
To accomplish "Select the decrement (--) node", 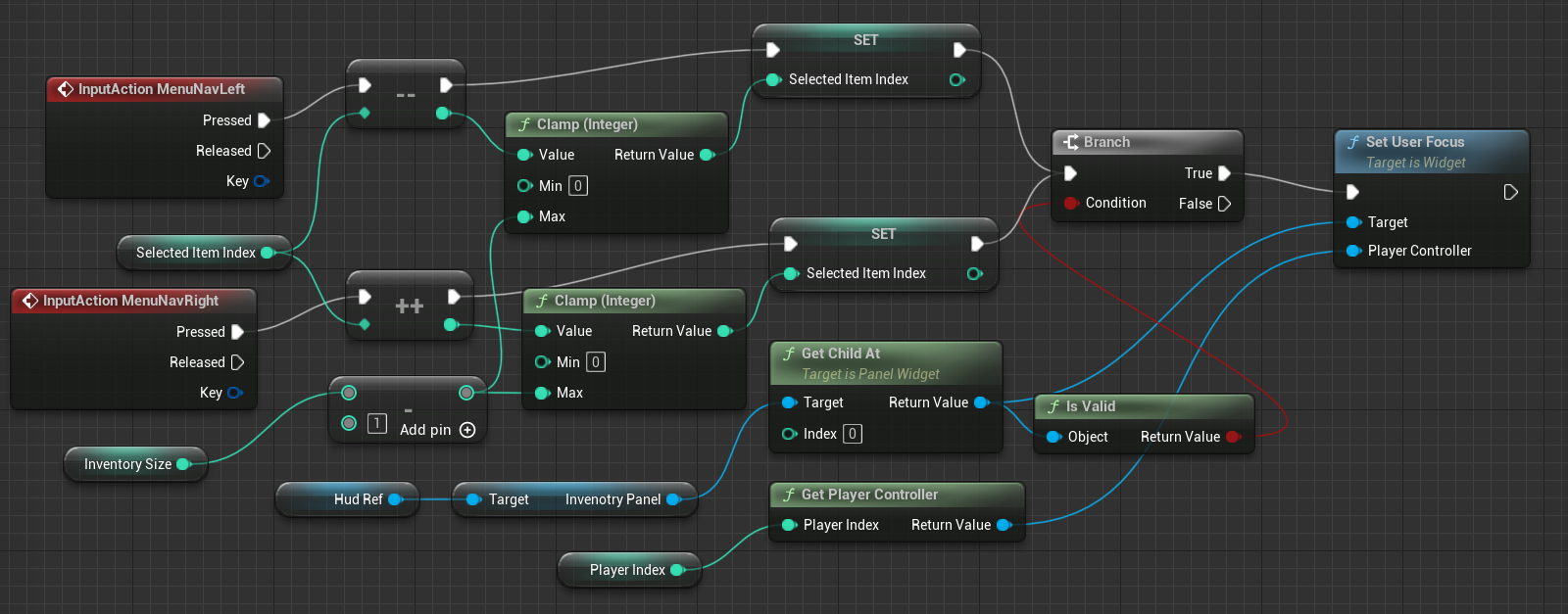I will pyautogui.click(x=406, y=95).
